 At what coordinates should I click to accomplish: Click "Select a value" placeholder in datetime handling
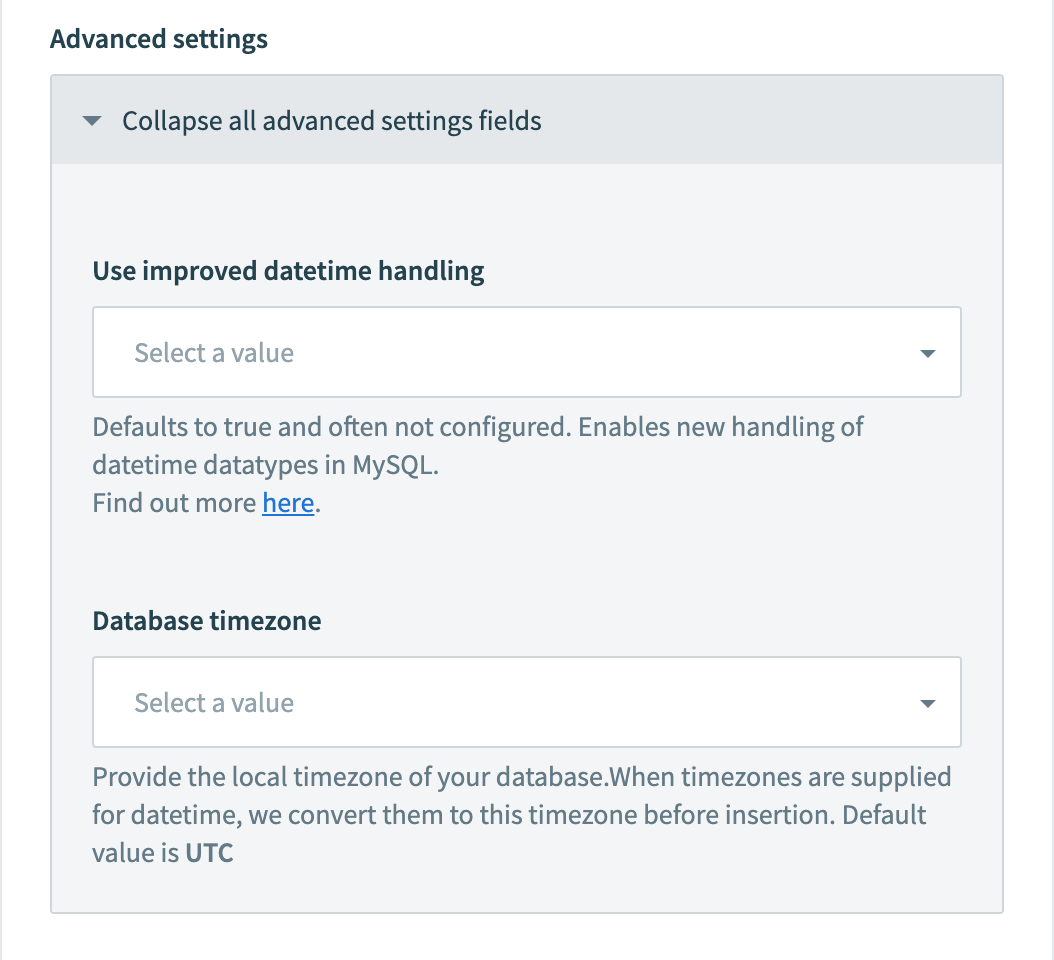pos(214,353)
